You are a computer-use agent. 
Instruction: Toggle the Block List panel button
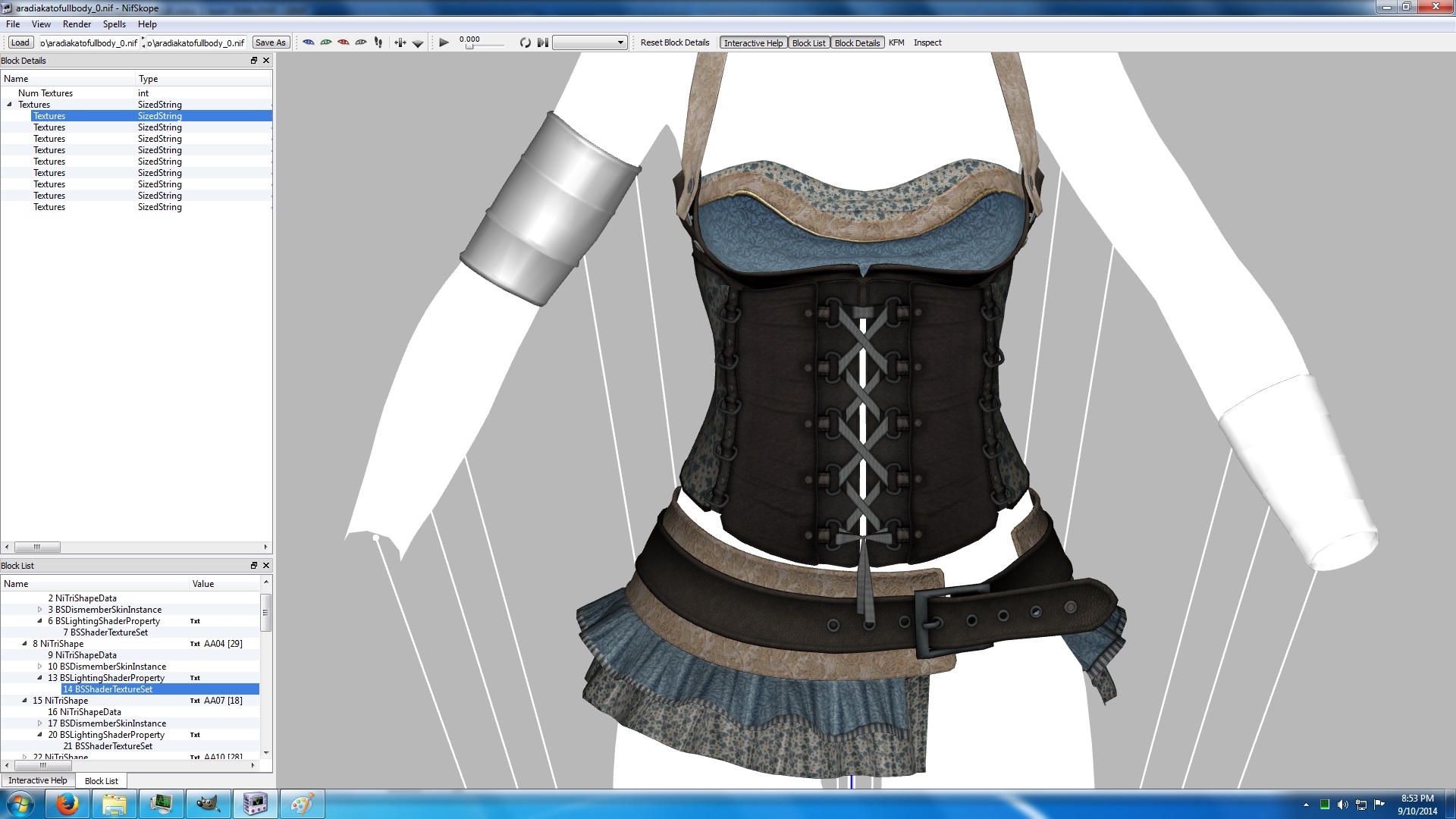click(808, 43)
